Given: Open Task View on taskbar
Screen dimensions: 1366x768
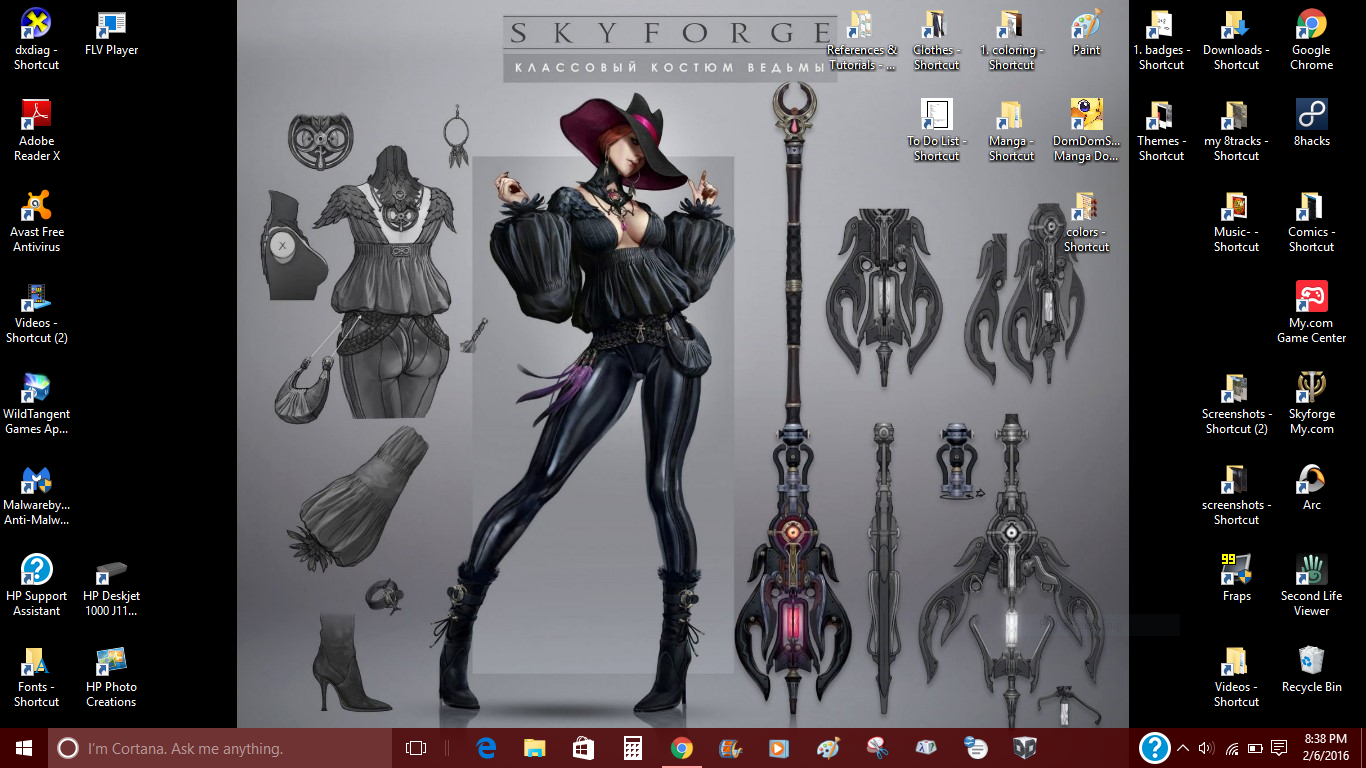Looking at the screenshot, I should pyautogui.click(x=416, y=748).
